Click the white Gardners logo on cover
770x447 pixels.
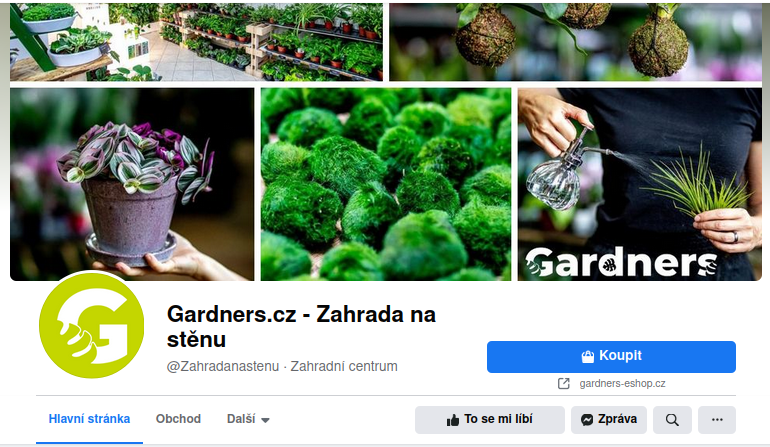tap(621, 262)
